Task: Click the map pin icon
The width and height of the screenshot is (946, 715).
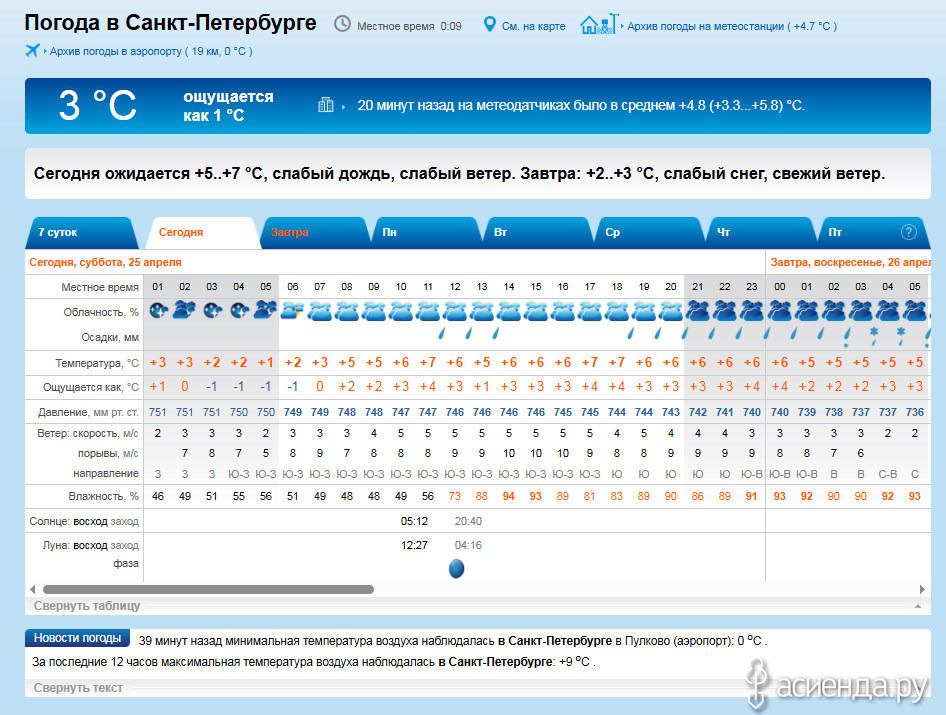Action: (490, 25)
